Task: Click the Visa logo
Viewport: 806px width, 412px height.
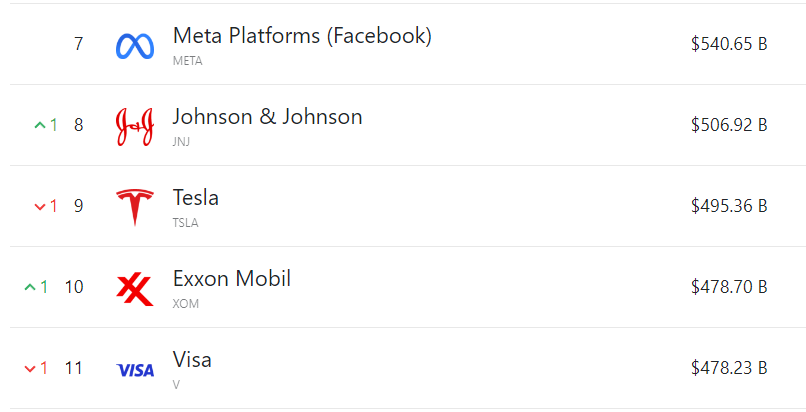Action: point(135,369)
